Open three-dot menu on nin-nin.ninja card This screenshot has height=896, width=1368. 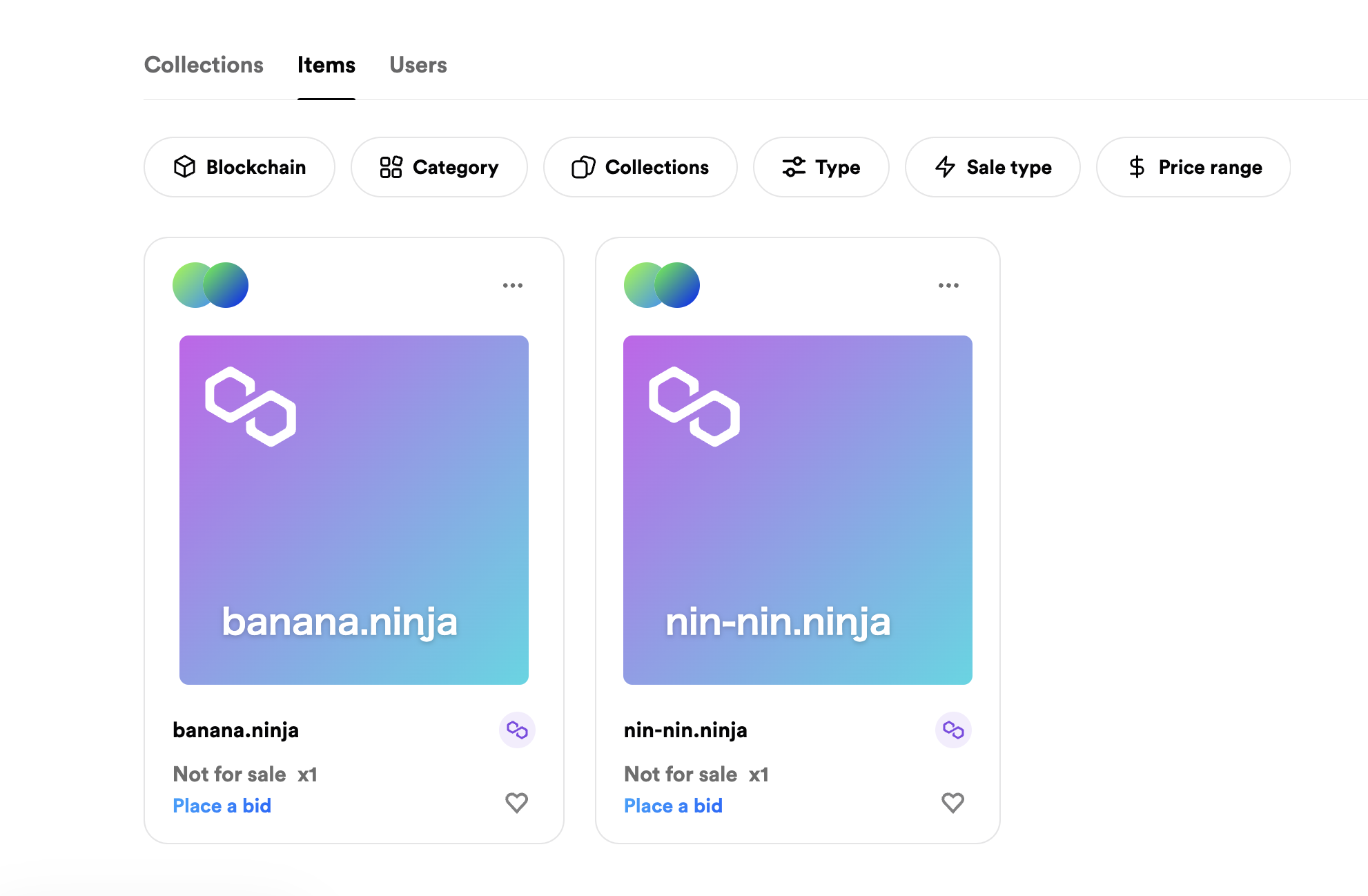coord(948,285)
